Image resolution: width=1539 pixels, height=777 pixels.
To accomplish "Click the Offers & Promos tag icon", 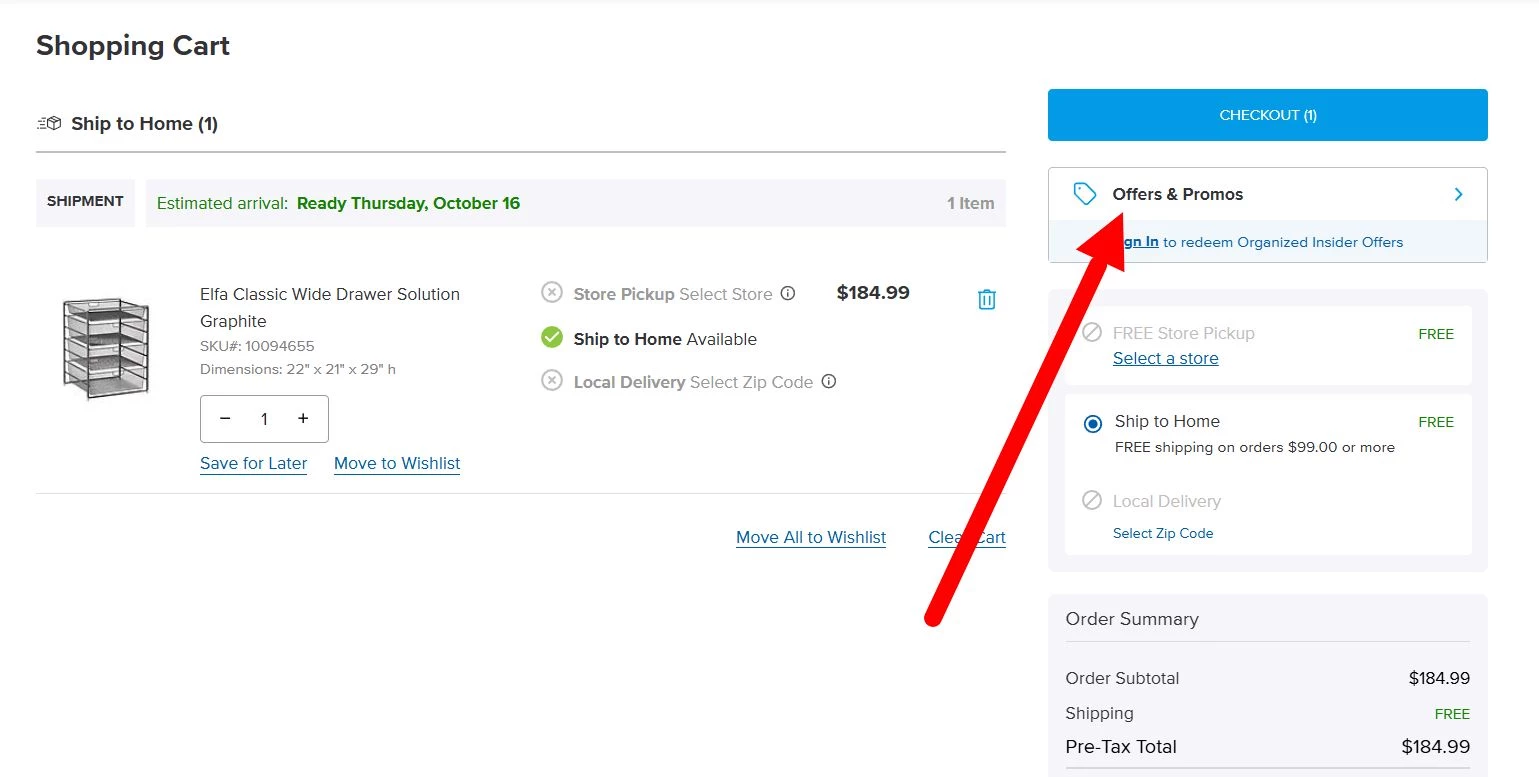I will click(1084, 194).
